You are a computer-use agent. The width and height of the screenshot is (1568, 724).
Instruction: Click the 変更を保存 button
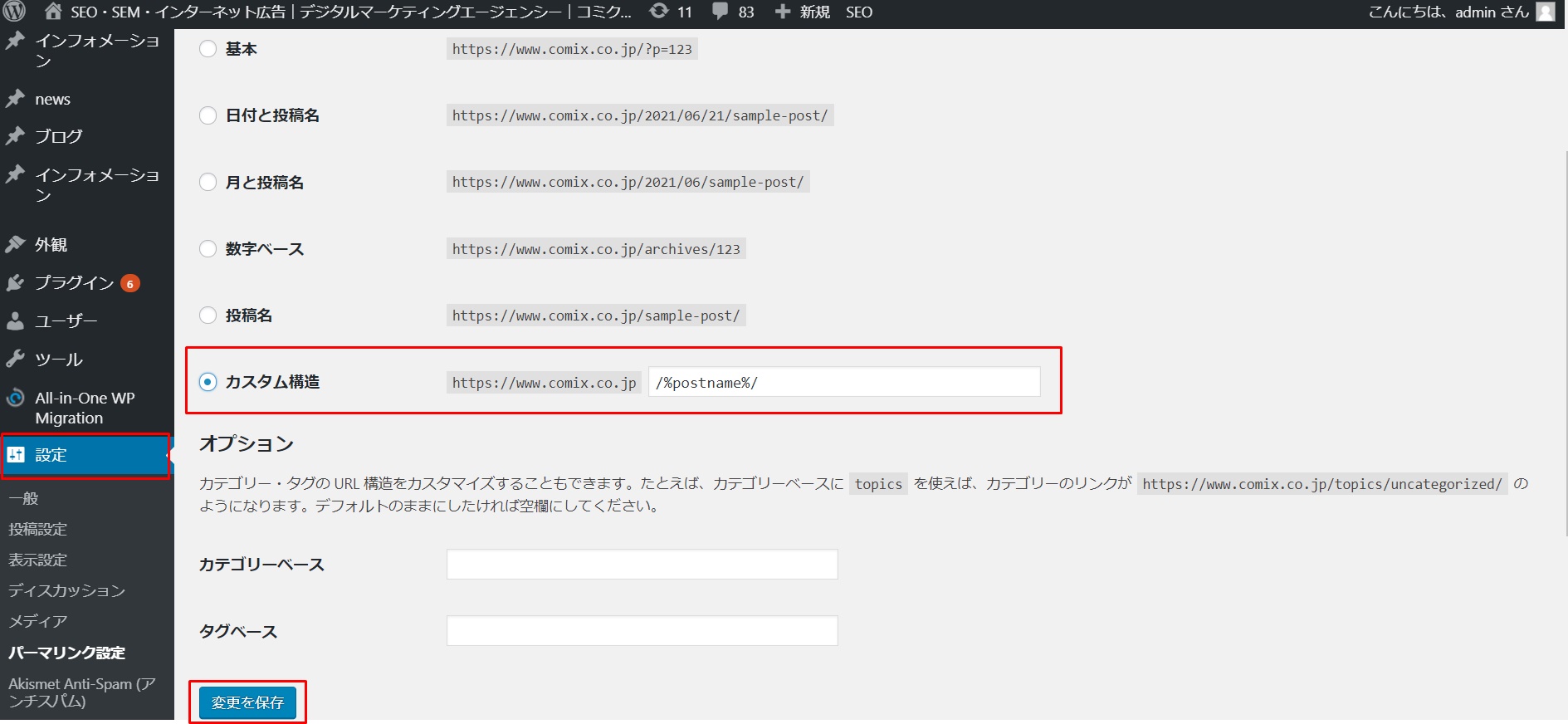(x=247, y=702)
